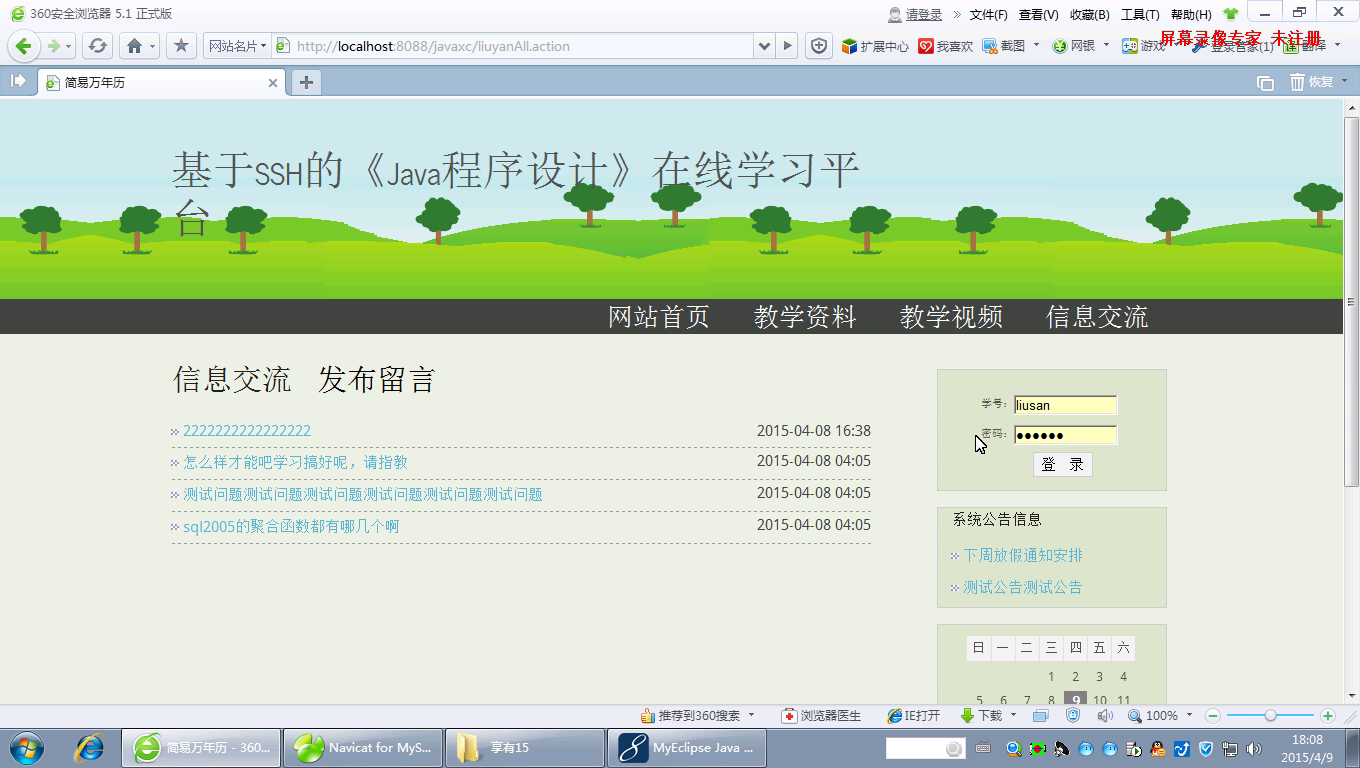Expand the back history dropdown arrow
The width and height of the screenshot is (1360, 768).
(x=69, y=46)
